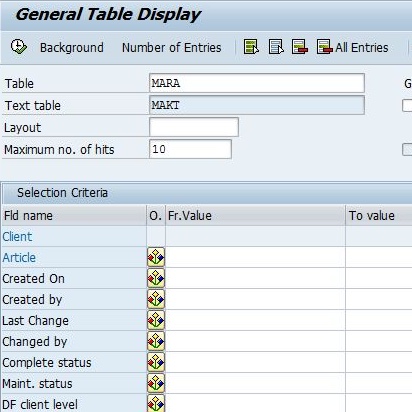
Task: Tick the checkbox right of Text table
Action: (407, 106)
